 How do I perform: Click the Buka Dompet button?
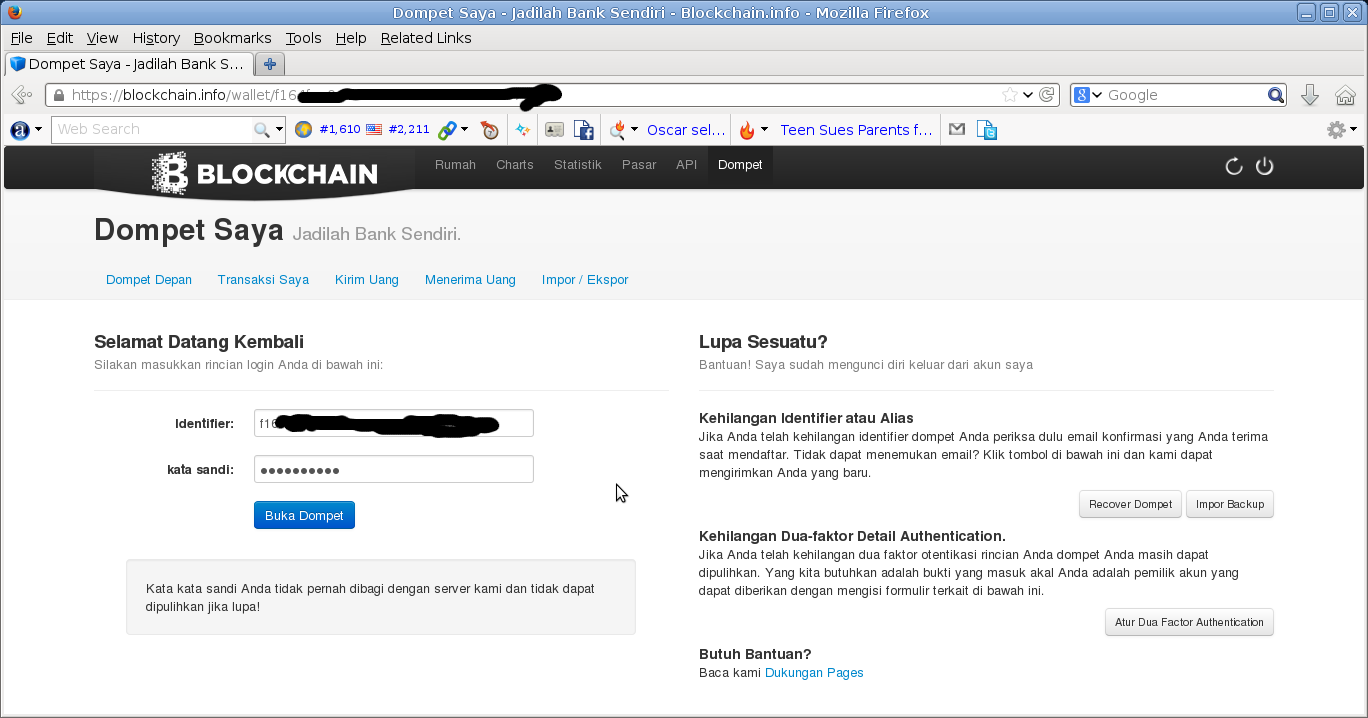click(304, 515)
